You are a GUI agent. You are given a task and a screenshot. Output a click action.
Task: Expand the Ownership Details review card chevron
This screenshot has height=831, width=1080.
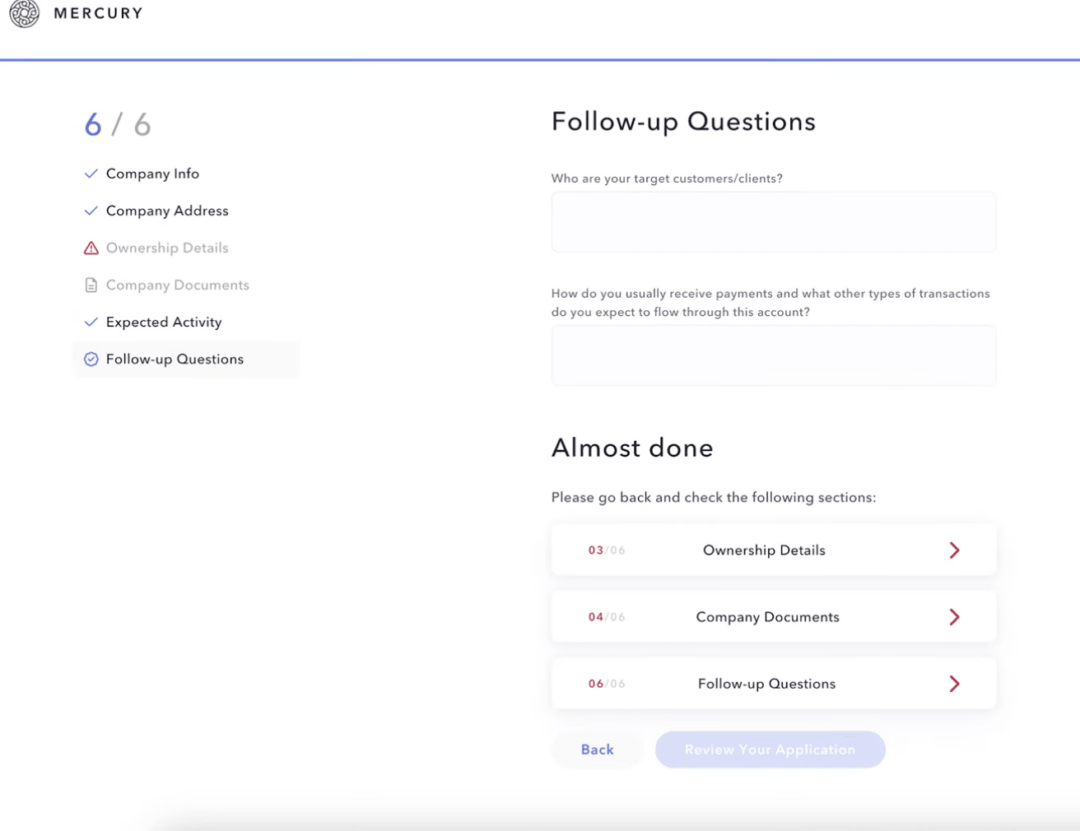[954, 549]
